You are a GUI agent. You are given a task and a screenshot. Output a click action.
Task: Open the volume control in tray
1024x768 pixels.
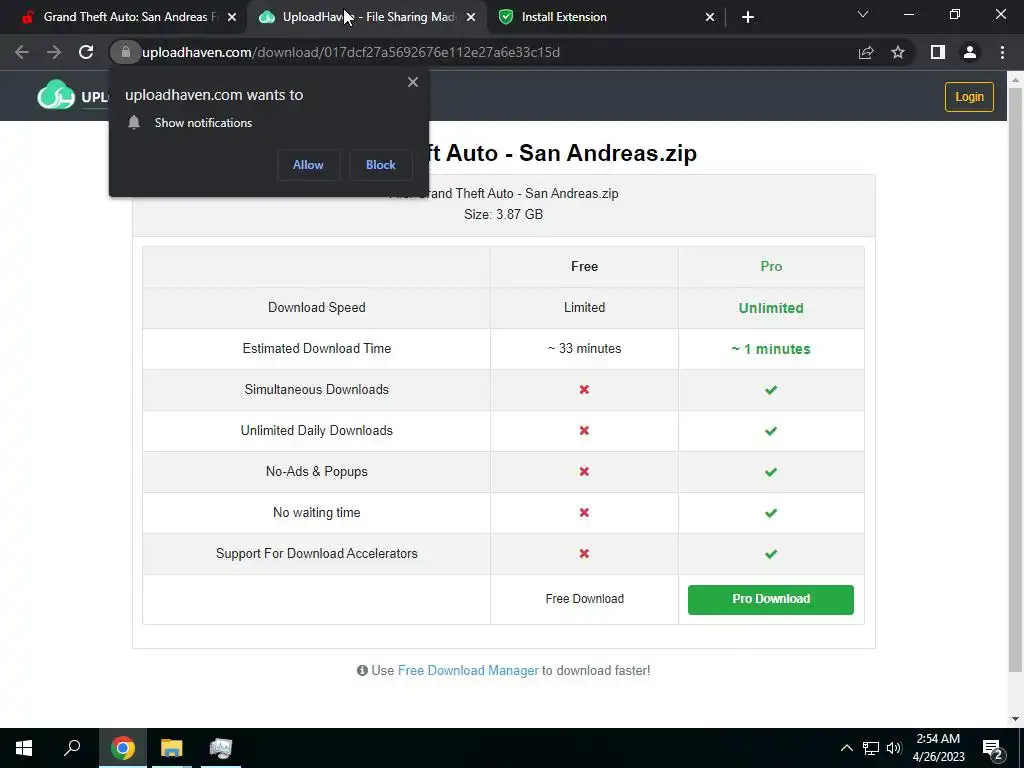894,748
